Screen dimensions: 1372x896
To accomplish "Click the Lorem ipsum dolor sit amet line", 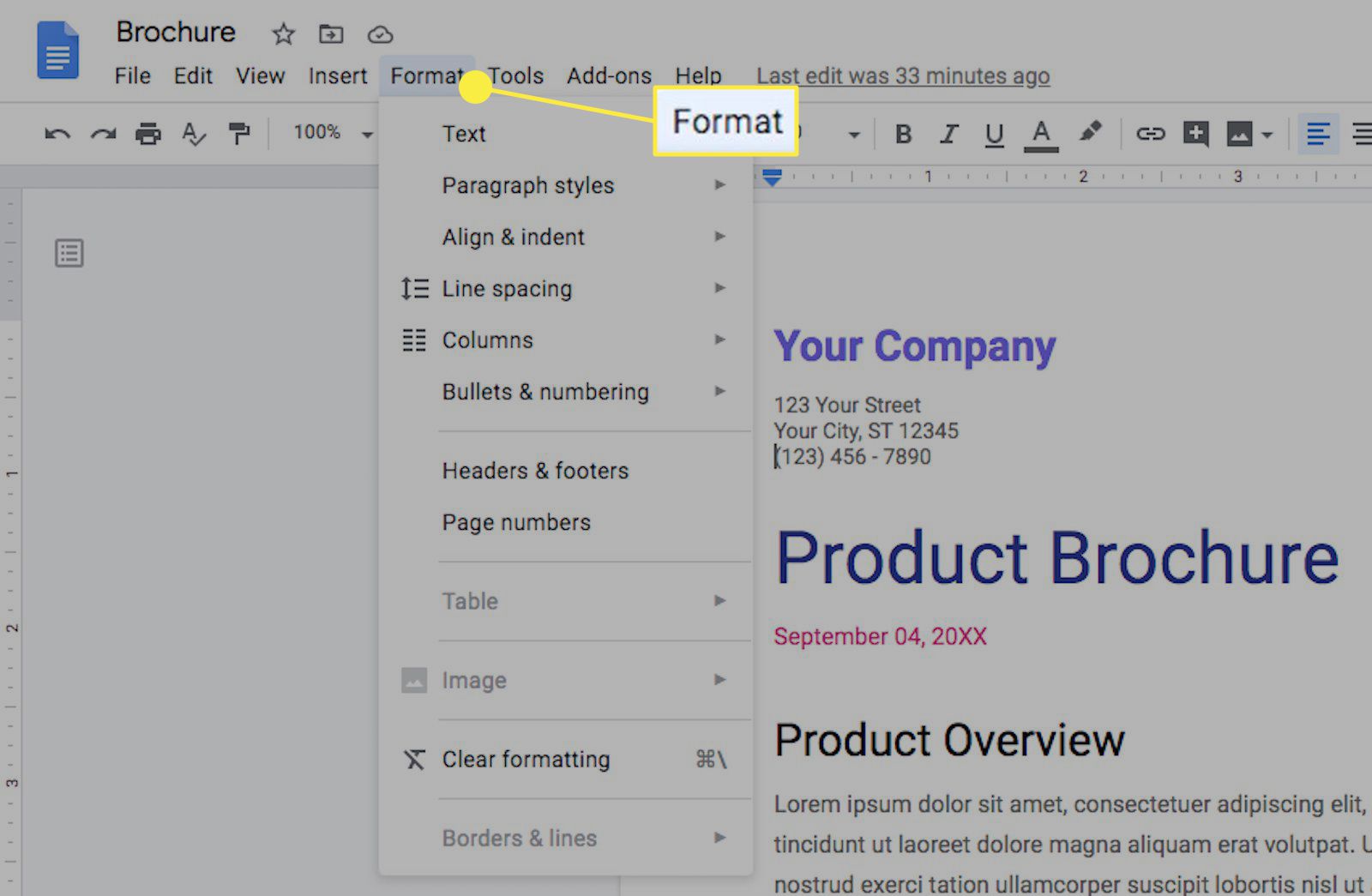I will (1068, 804).
